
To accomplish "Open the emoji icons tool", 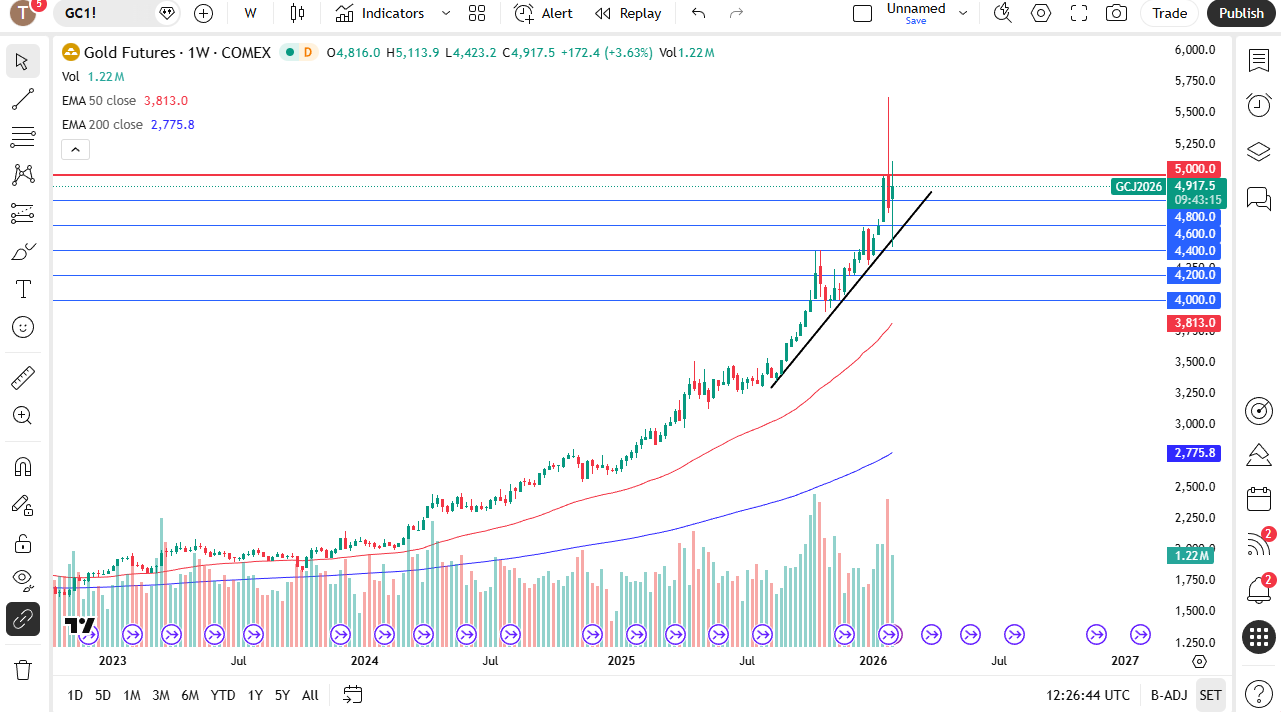I will click(x=22, y=327).
